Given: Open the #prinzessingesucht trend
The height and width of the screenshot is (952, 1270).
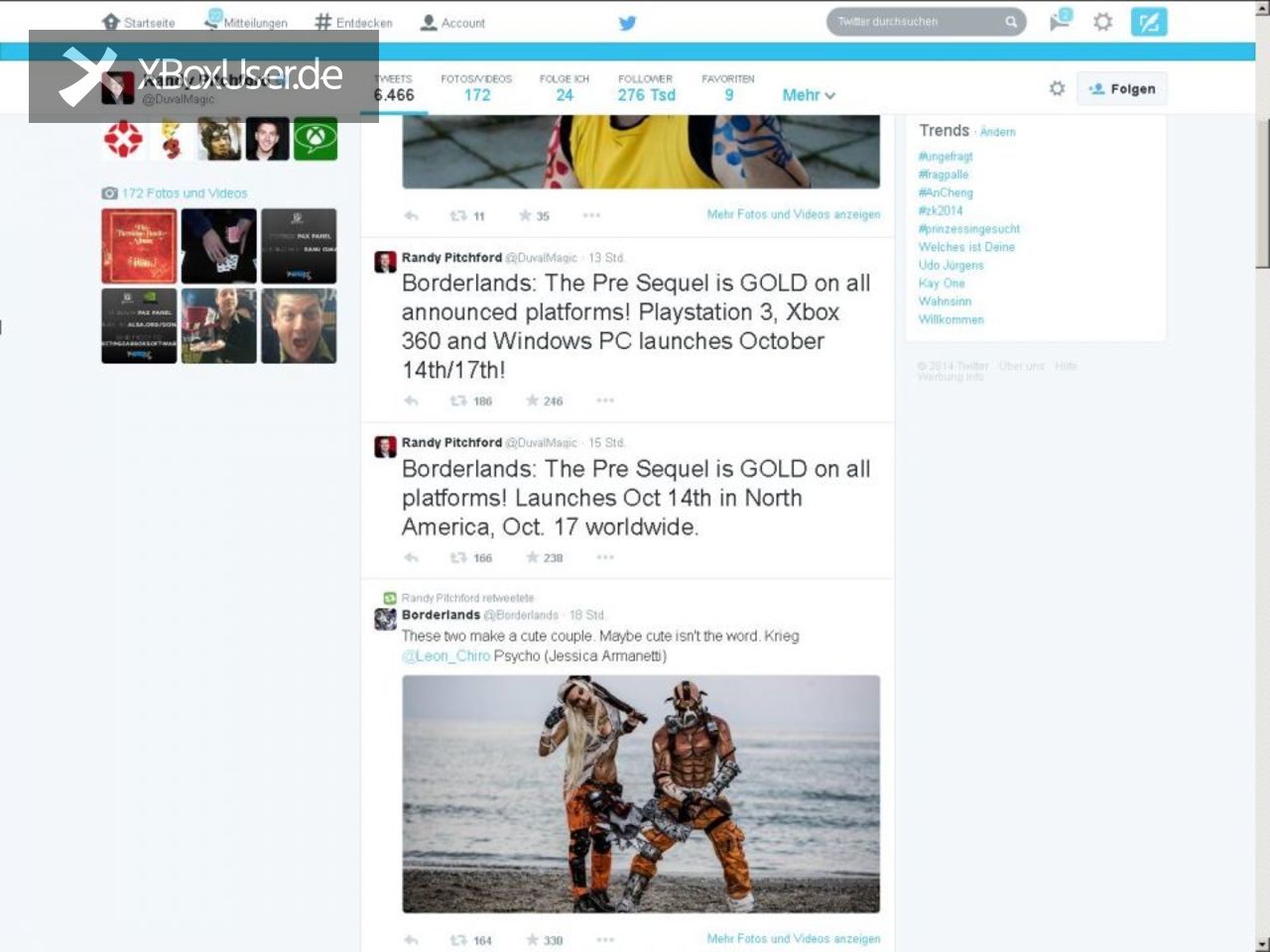Looking at the screenshot, I should pyautogui.click(x=969, y=229).
